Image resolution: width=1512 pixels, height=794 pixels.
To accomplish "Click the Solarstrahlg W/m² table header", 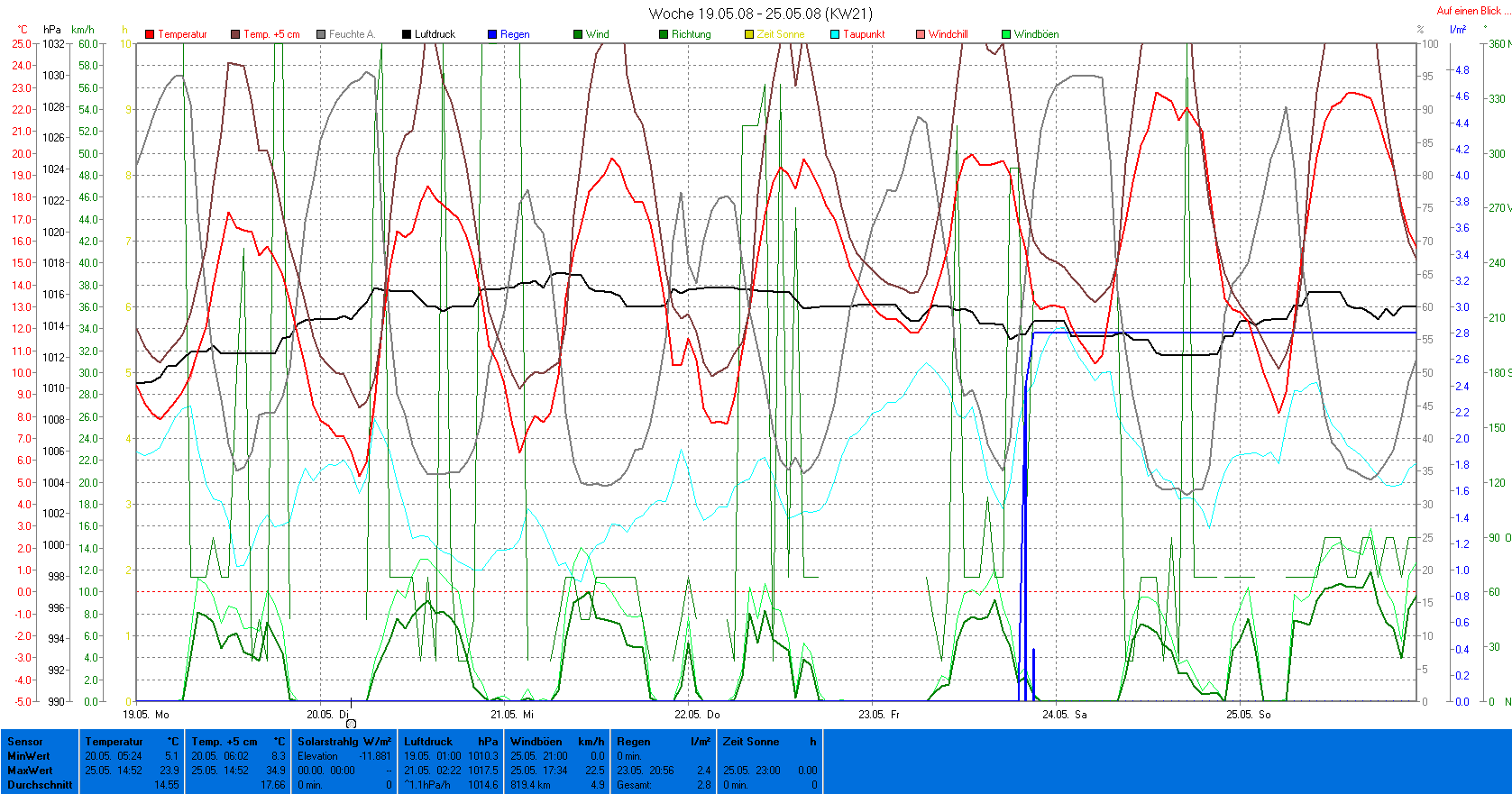I will pos(344,742).
